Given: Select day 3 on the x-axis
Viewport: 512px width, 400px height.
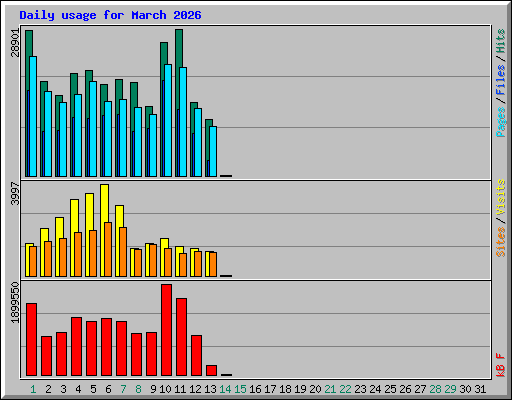Looking at the screenshot, I should 63,389.
